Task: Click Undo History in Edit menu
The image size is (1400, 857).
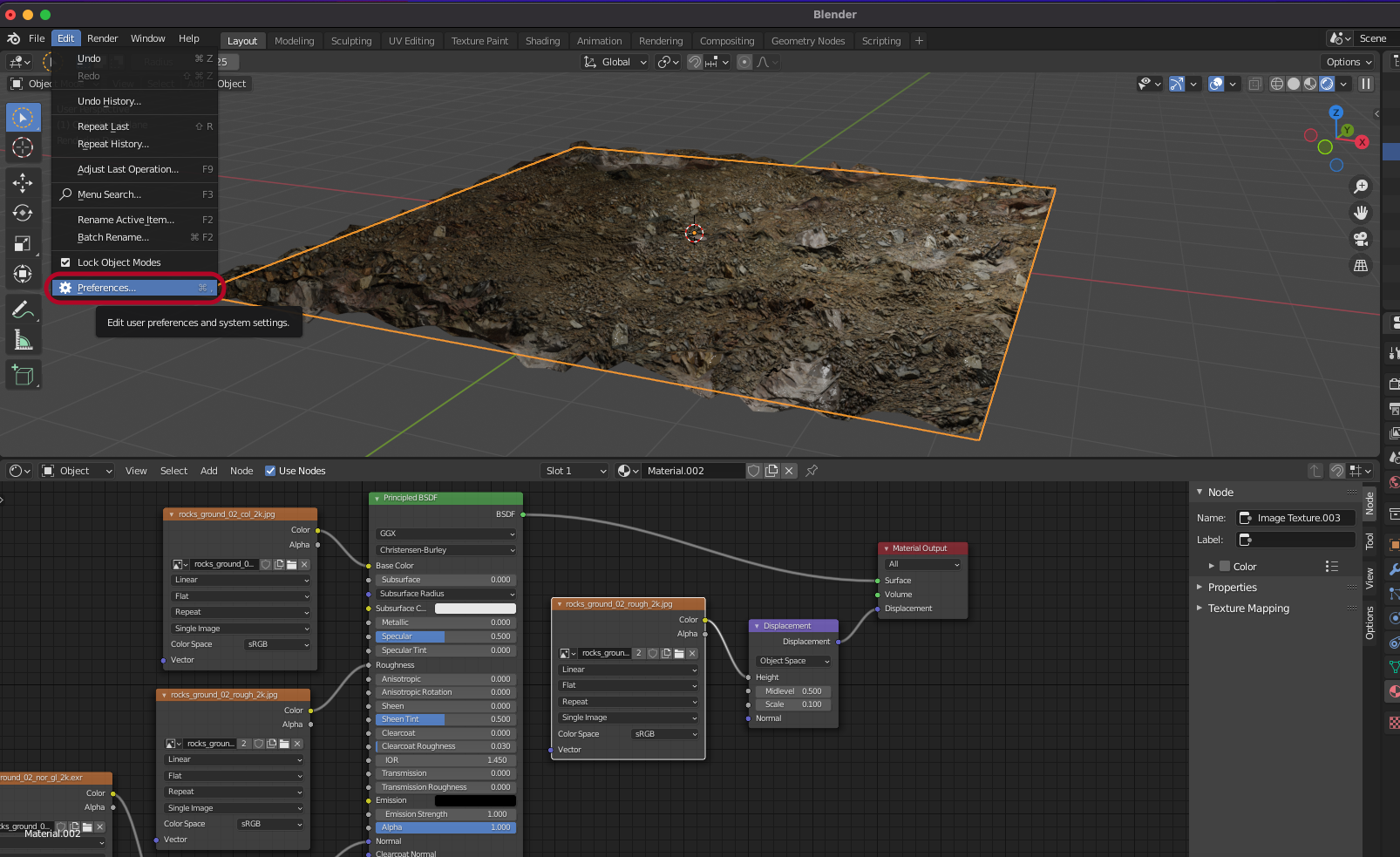Action: (x=109, y=101)
